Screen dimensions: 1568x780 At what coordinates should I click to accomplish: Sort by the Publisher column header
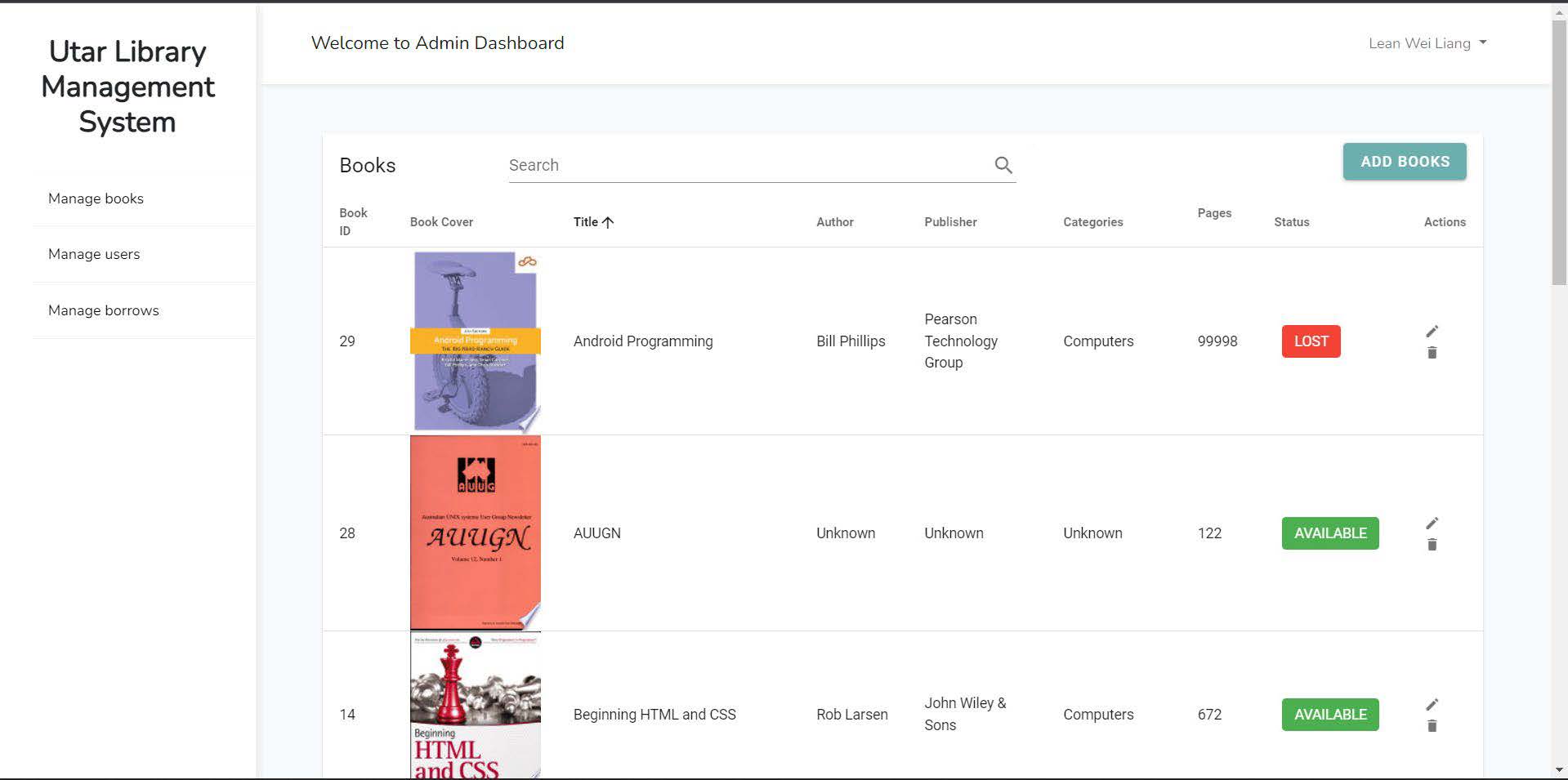click(x=950, y=222)
